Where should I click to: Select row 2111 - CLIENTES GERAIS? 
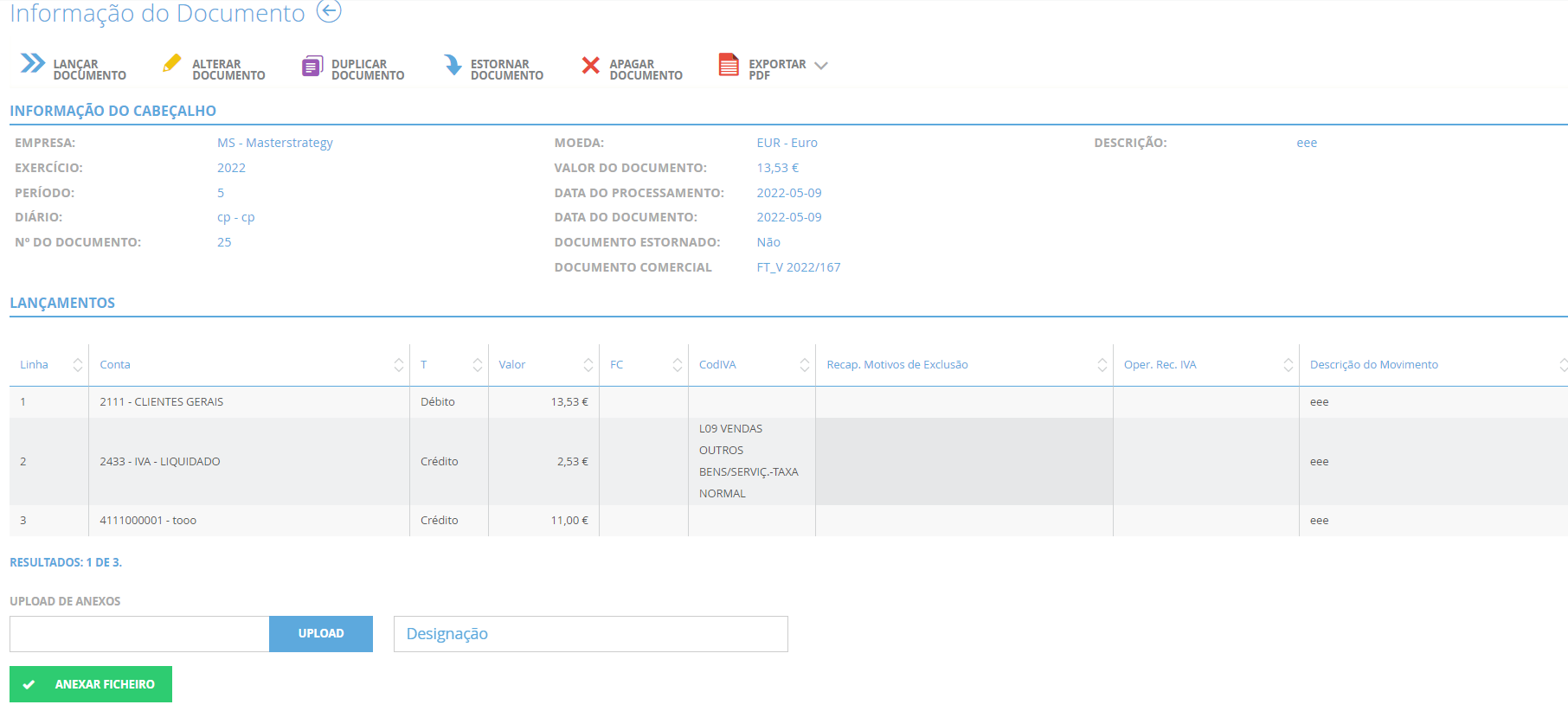[x=788, y=402]
